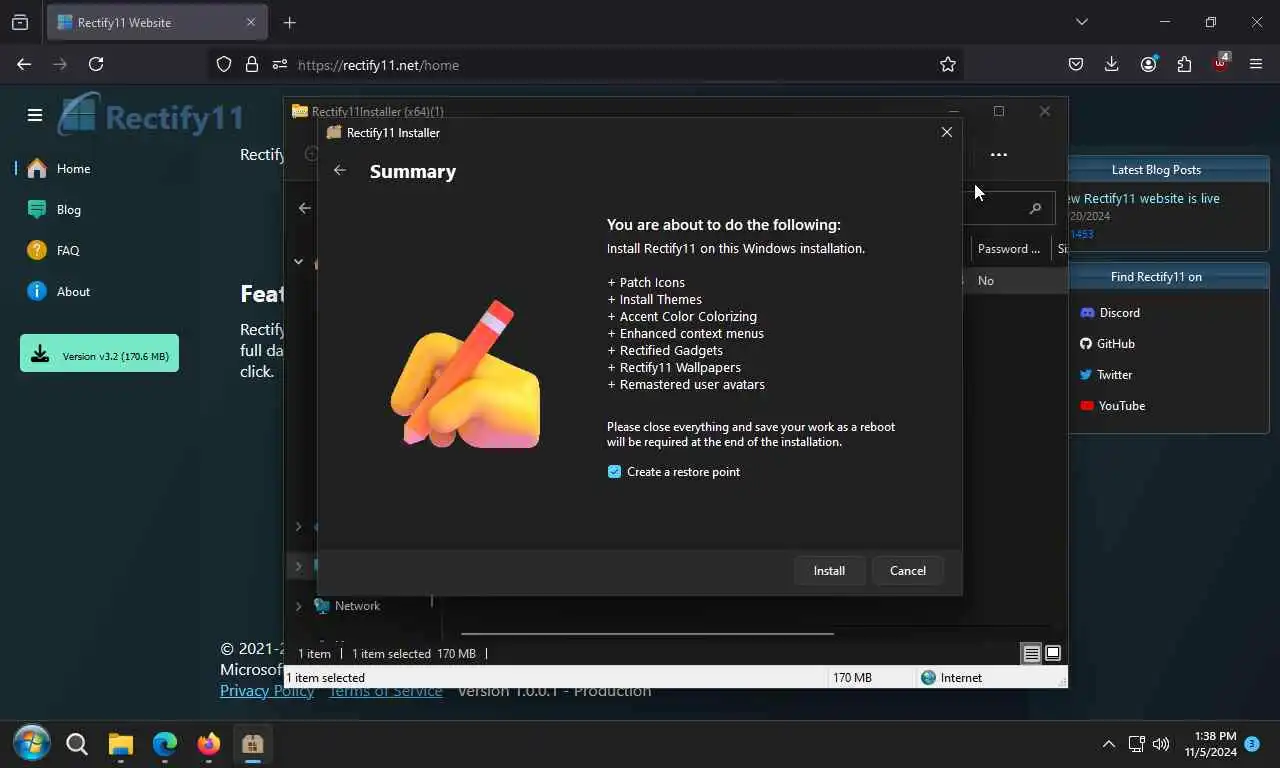Image resolution: width=1280 pixels, height=768 pixels.
Task: Open network icon in system tray
Action: coord(1136,744)
